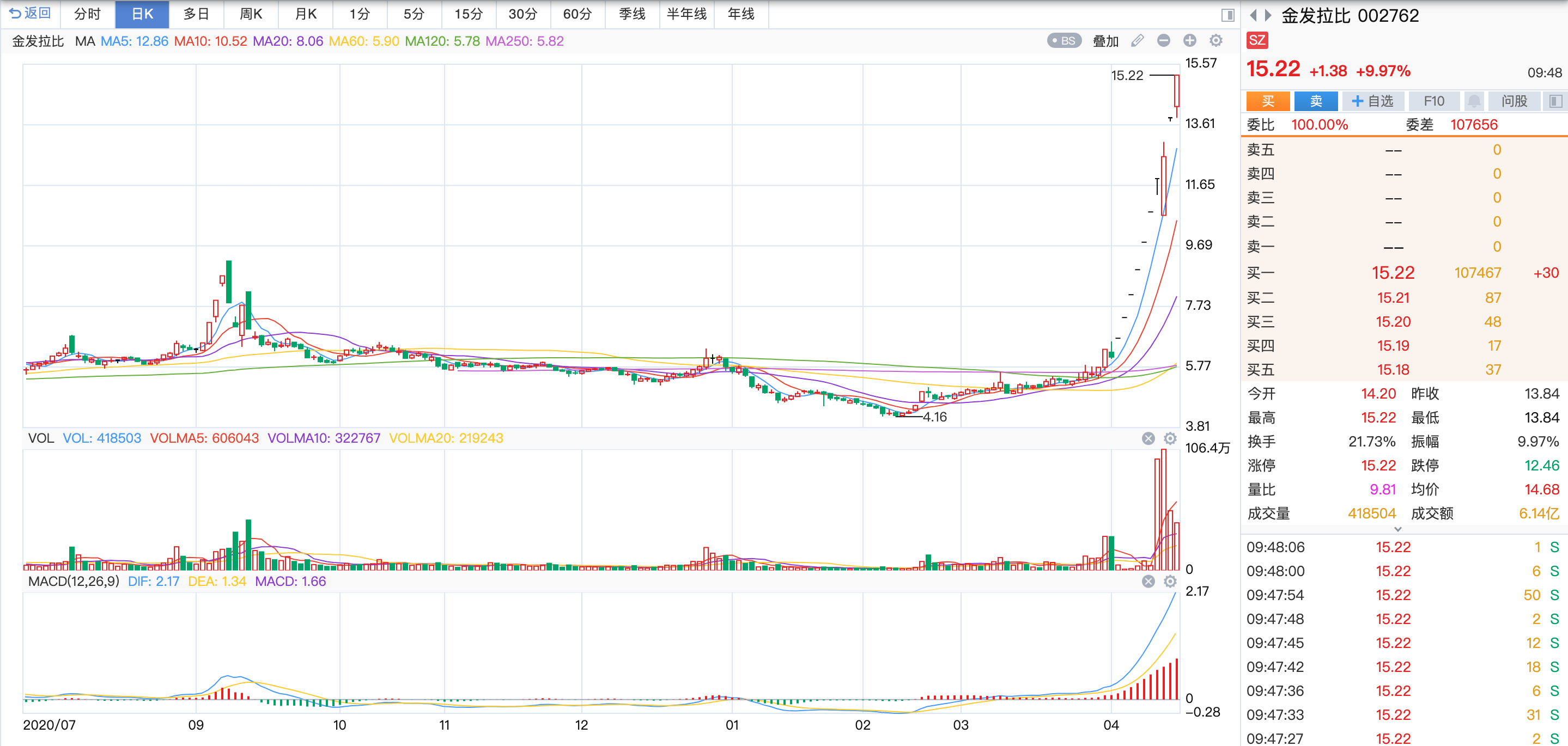Select the 5分 interval tab
Screen dimensions: 1568x746
[414, 14]
